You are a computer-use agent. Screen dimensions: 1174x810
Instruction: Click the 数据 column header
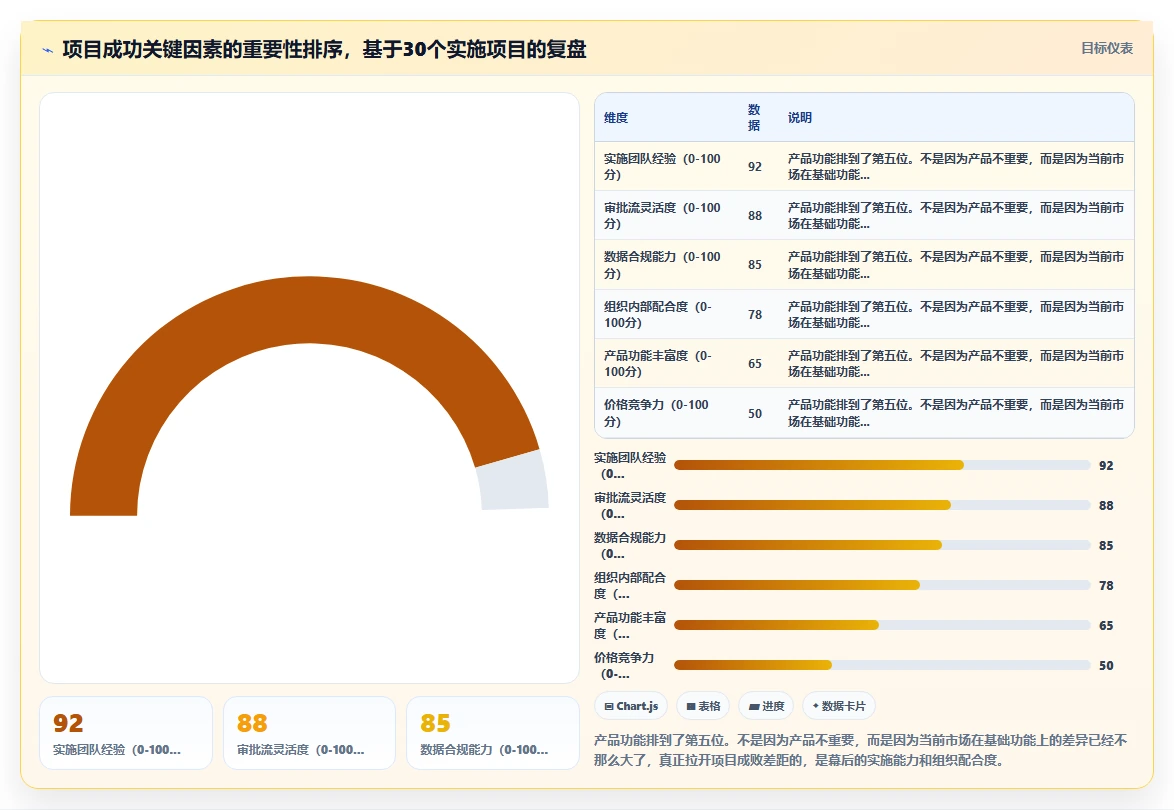click(x=754, y=118)
